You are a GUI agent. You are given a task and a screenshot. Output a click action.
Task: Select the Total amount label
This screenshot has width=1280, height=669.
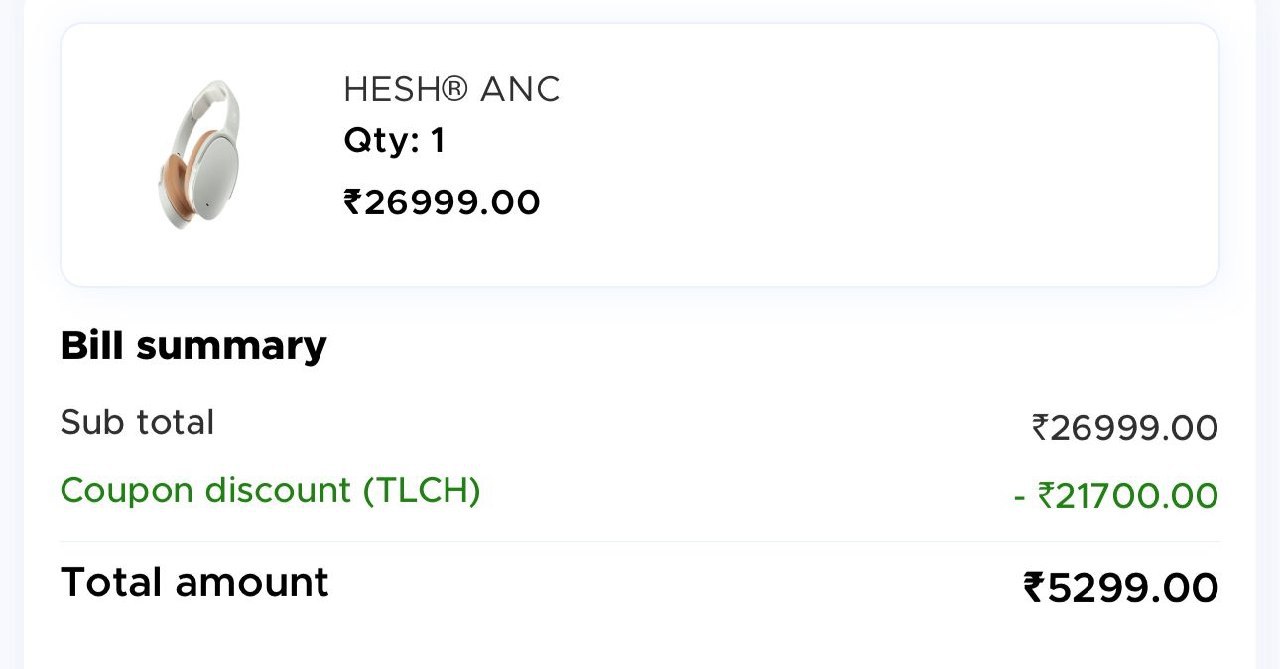pos(194,583)
